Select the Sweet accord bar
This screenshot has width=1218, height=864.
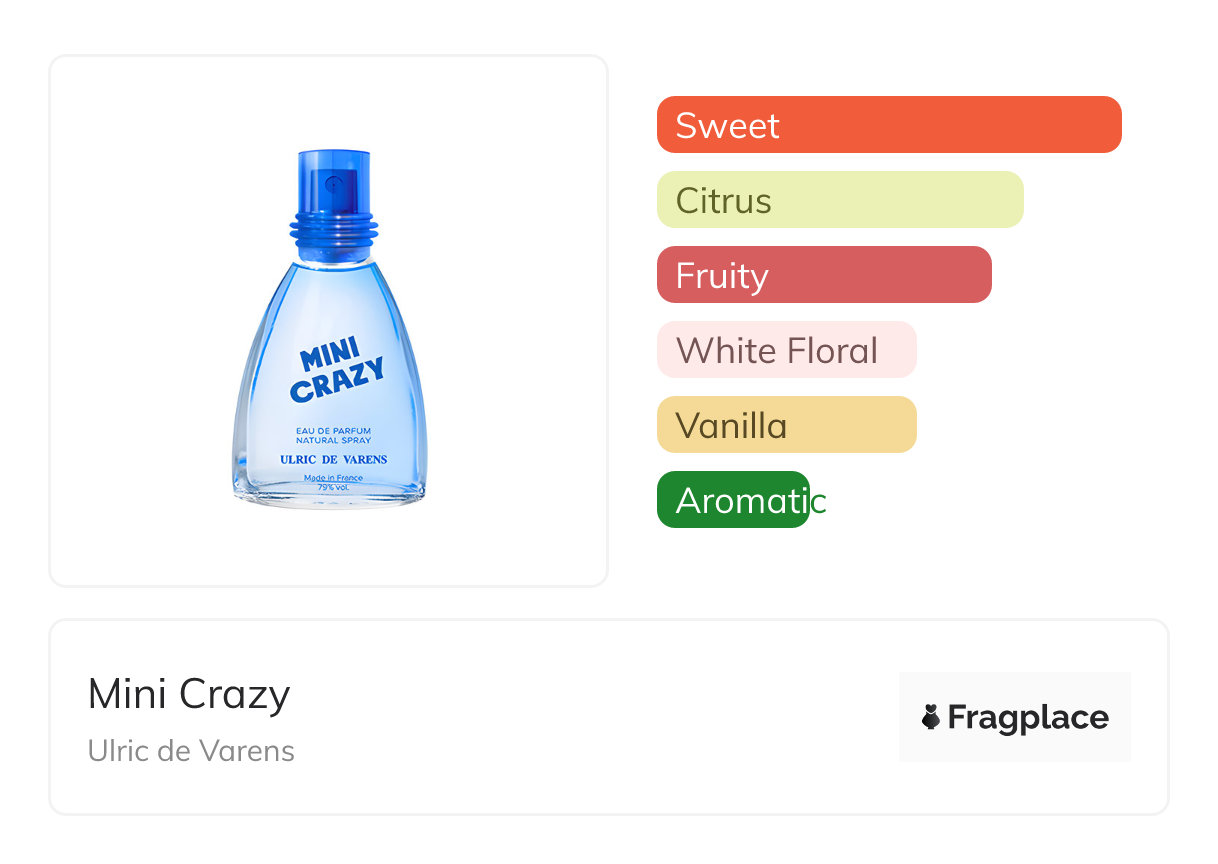[888, 125]
